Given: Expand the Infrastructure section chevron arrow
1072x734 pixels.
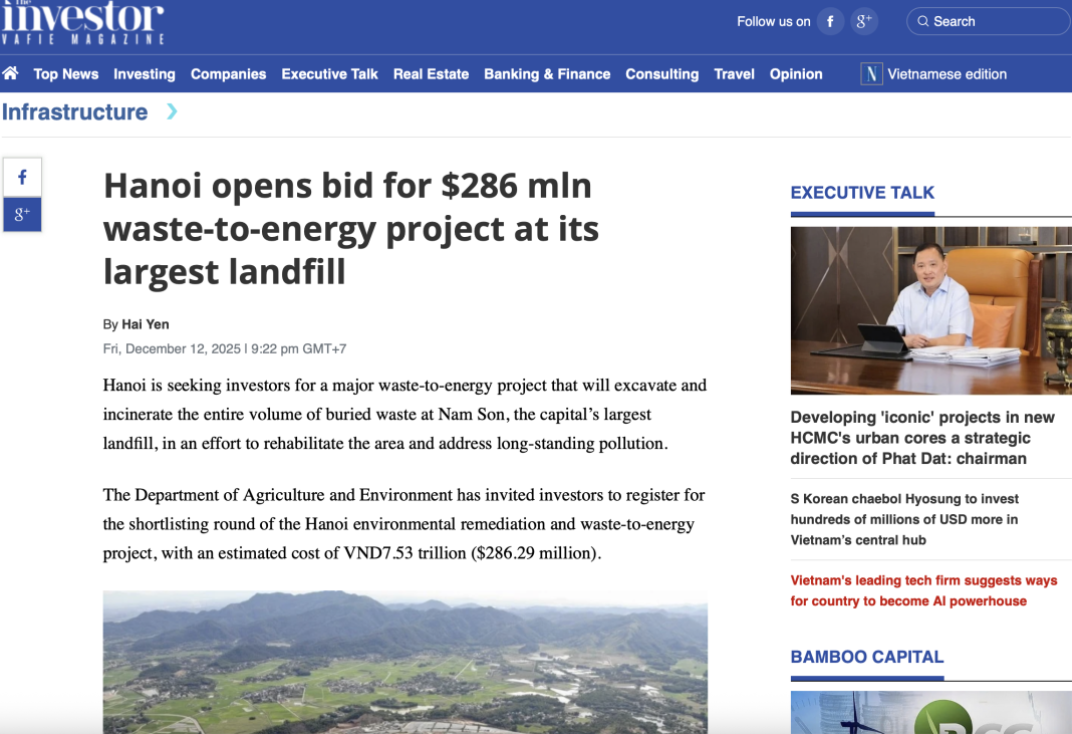Looking at the screenshot, I should [172, 112].
